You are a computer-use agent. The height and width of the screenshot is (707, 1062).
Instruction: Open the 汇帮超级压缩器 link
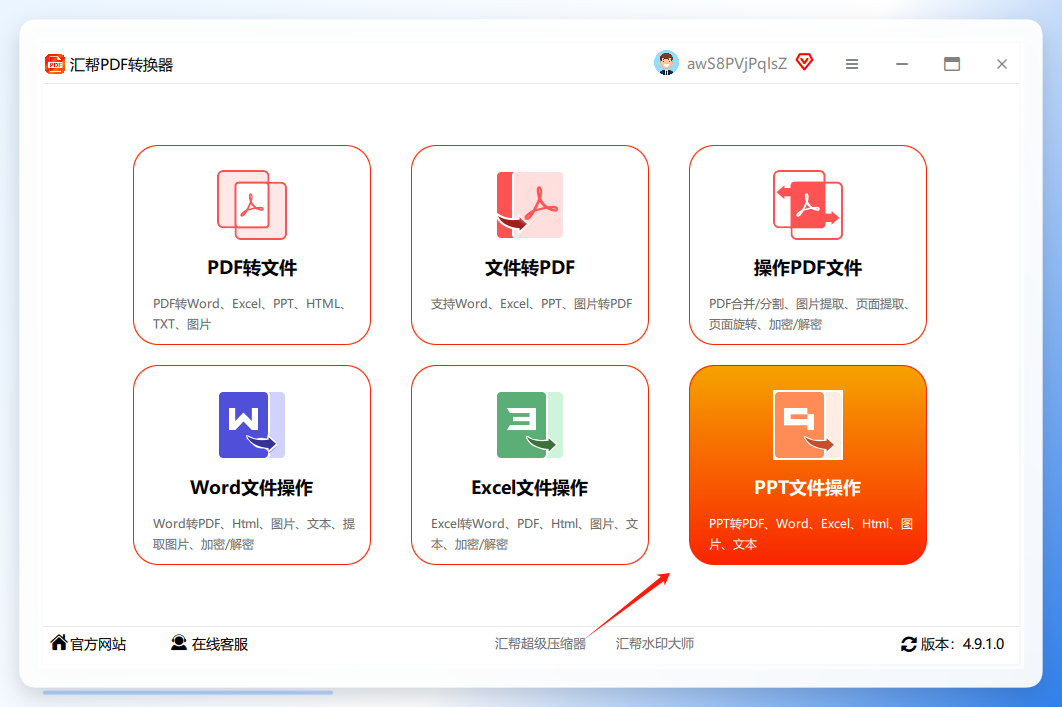coord(540,643)
